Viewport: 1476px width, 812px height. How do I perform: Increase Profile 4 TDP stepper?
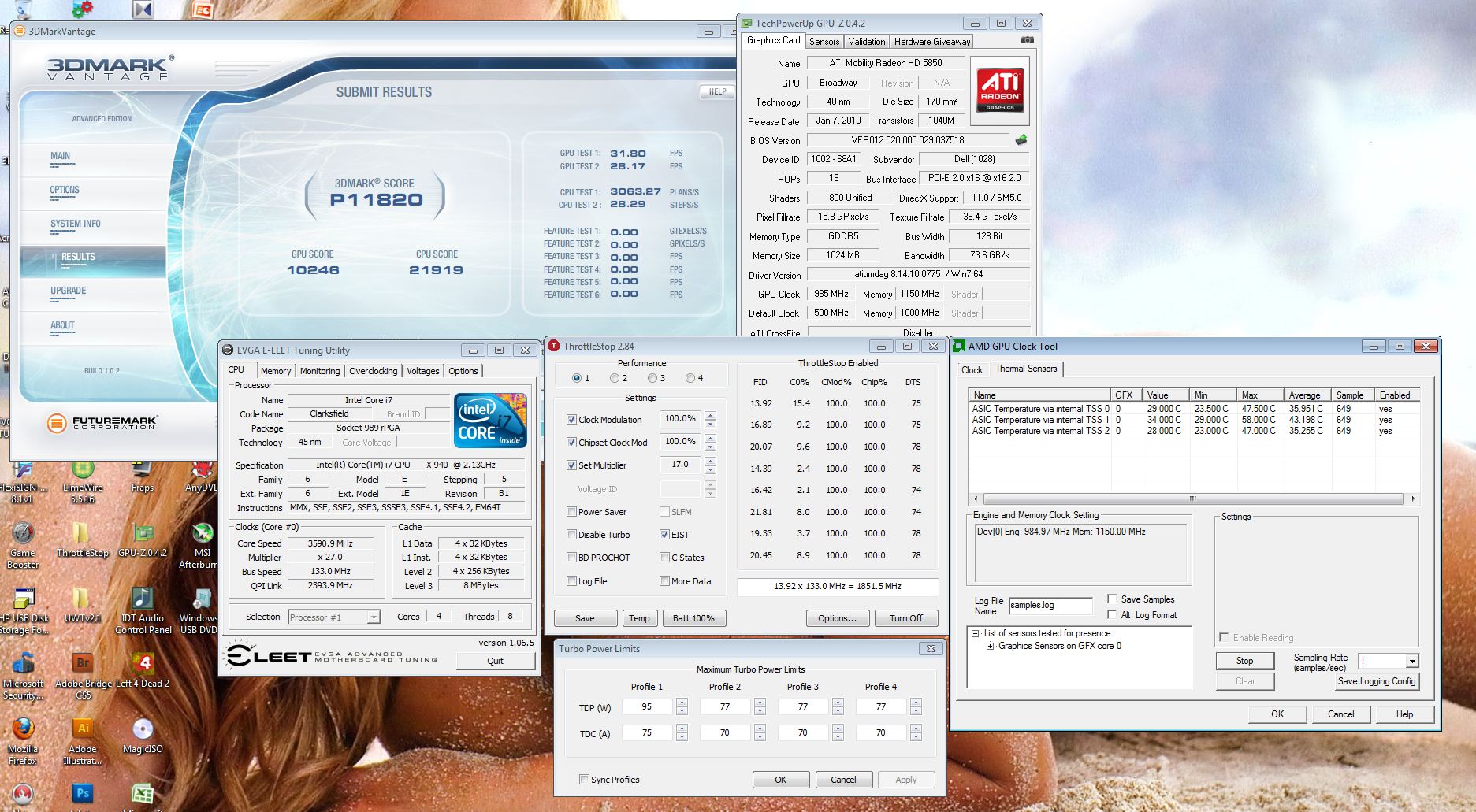(916, 703)
